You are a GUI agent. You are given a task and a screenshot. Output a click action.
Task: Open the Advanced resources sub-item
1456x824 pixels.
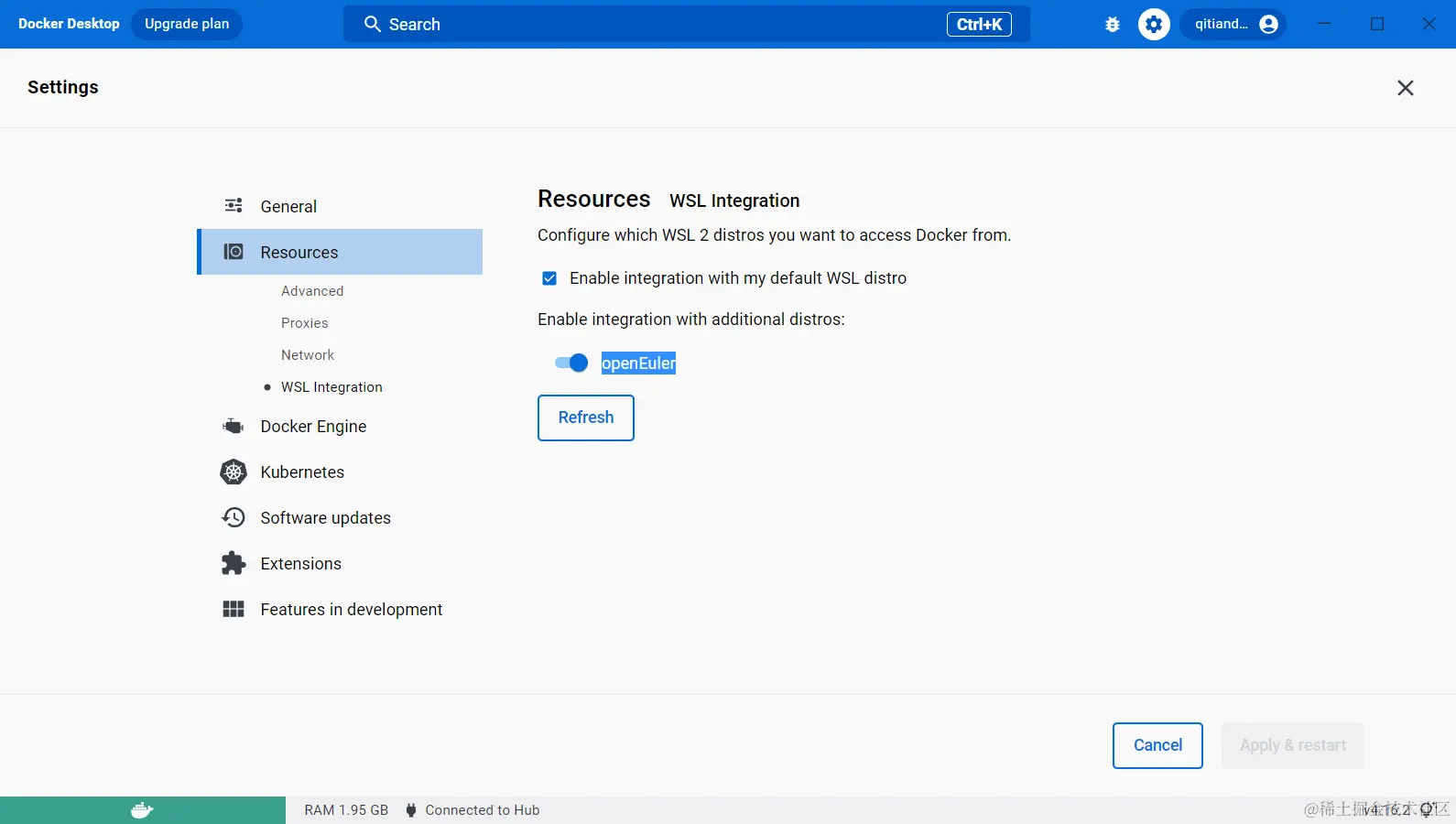312,291
